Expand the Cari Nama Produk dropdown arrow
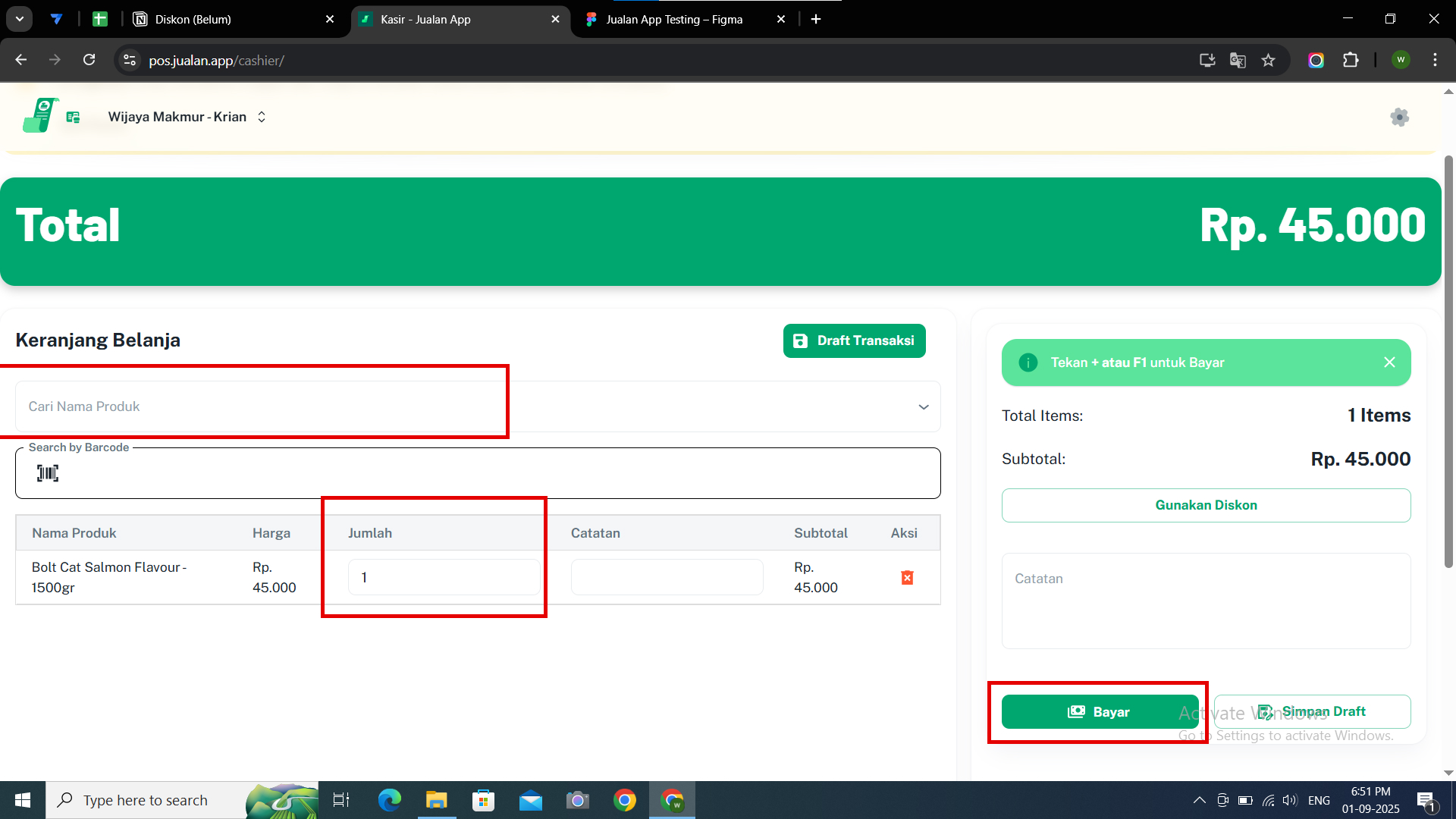The width and height of the screenshot is (1456, 819). (x=923, y=407)
